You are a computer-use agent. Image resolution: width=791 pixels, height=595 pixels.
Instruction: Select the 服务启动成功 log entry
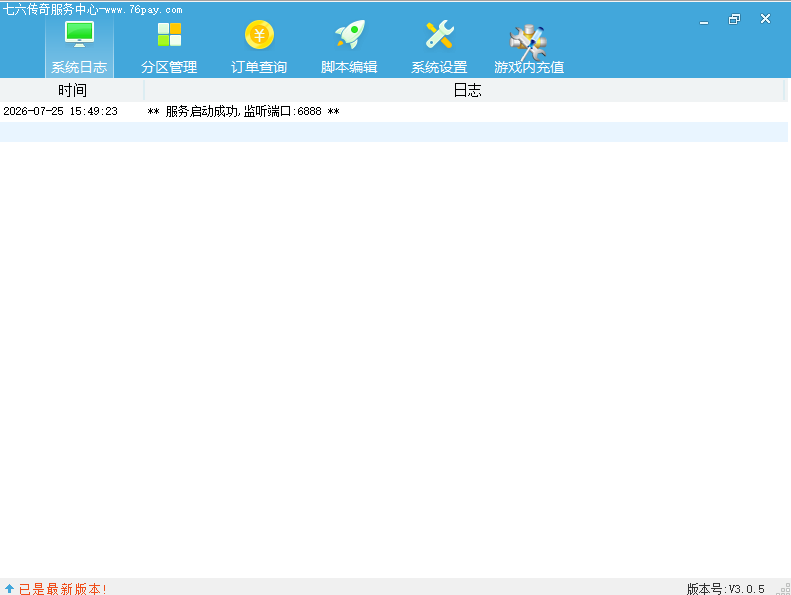click(x=243, y=112)
